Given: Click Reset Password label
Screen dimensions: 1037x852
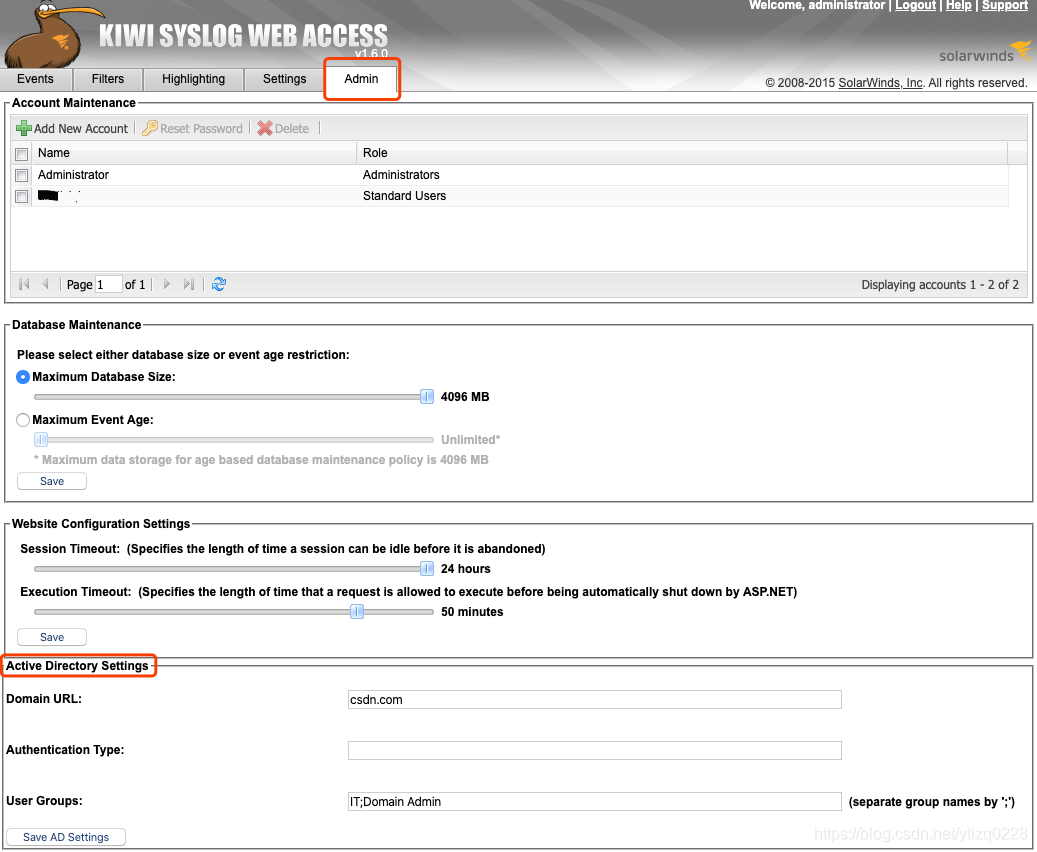Looking at the screenshot, I should pyautogui.click(x=201, y=129).
